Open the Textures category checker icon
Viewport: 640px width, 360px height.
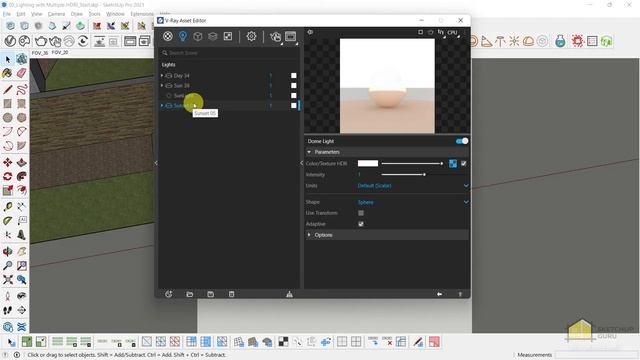228,36
